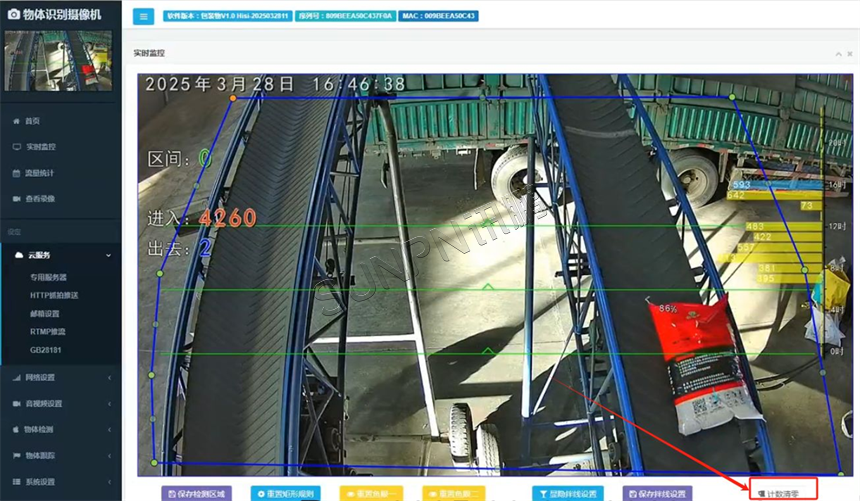The height and width of the screenshot is (501, 860).
Task: Open 首页 home page from sidebar
Action: tap(32, 121)
